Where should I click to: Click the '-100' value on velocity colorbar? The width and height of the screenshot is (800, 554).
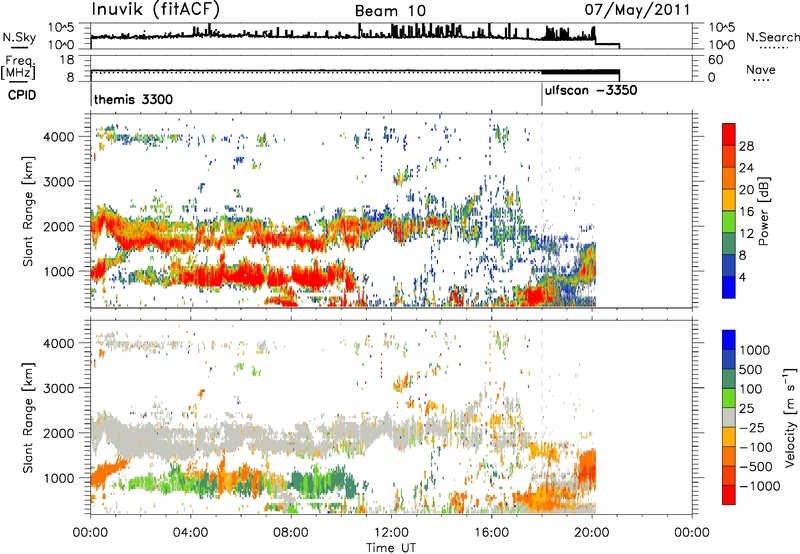click(x=757, y=447)
